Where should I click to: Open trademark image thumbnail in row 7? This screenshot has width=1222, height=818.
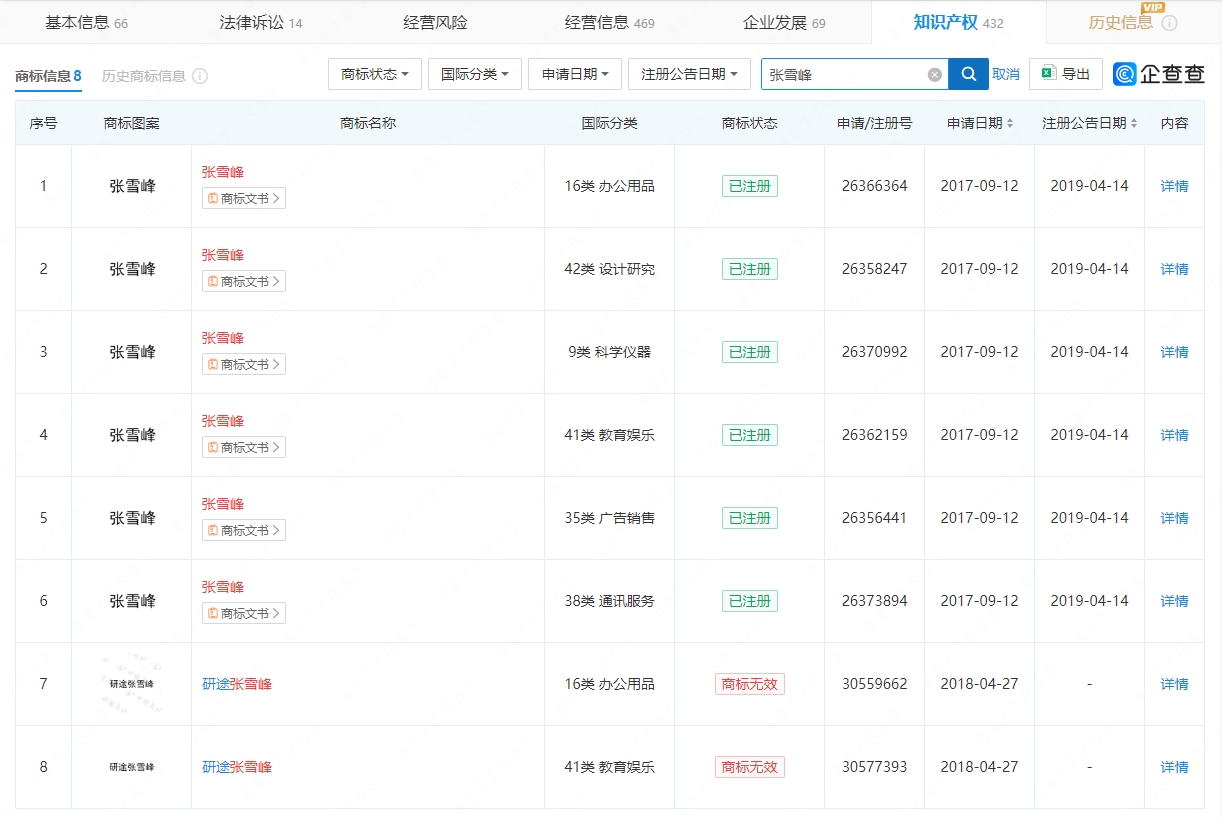pos(132,684)
